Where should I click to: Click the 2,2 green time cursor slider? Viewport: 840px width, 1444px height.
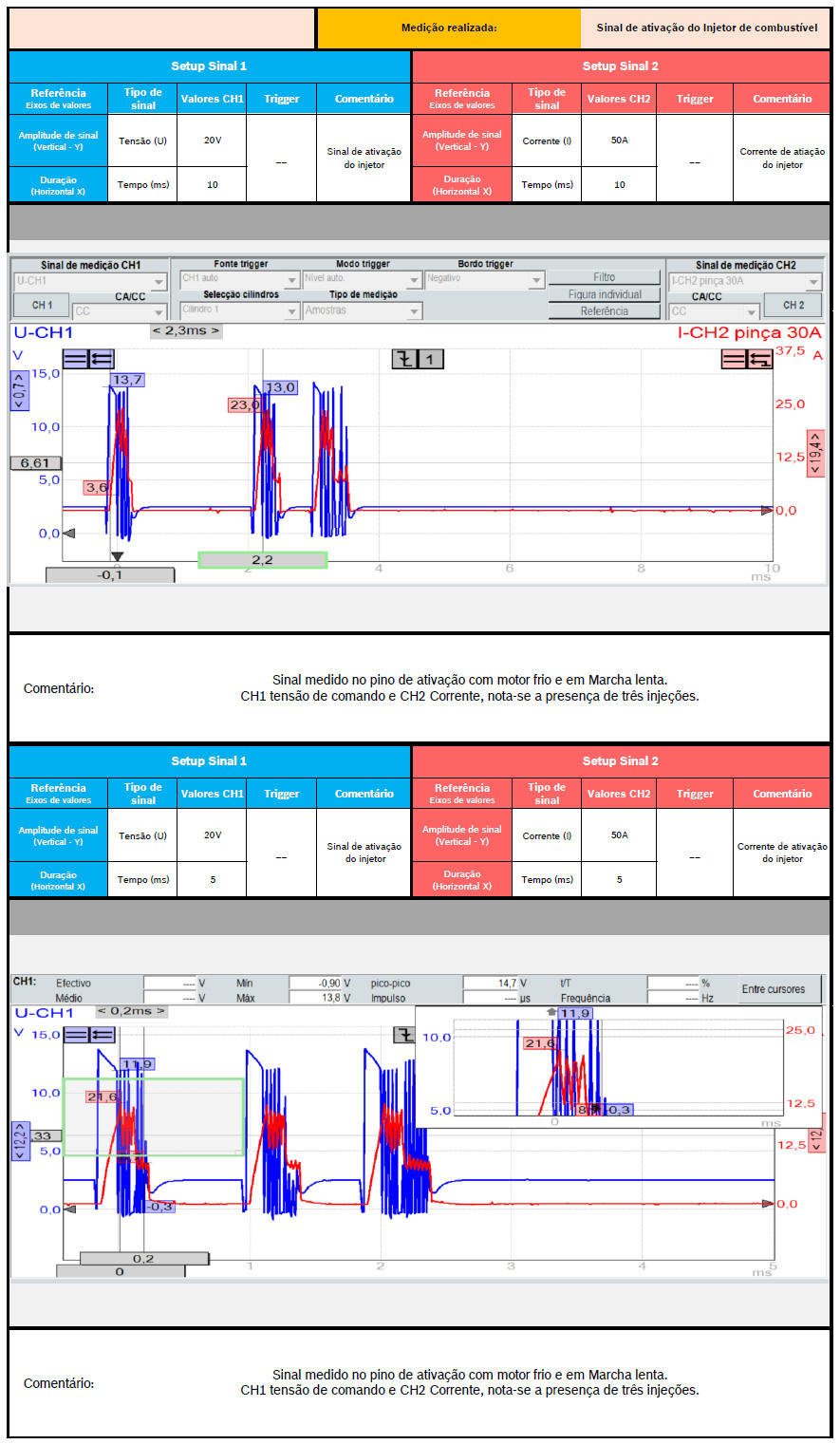pos(262,560)
